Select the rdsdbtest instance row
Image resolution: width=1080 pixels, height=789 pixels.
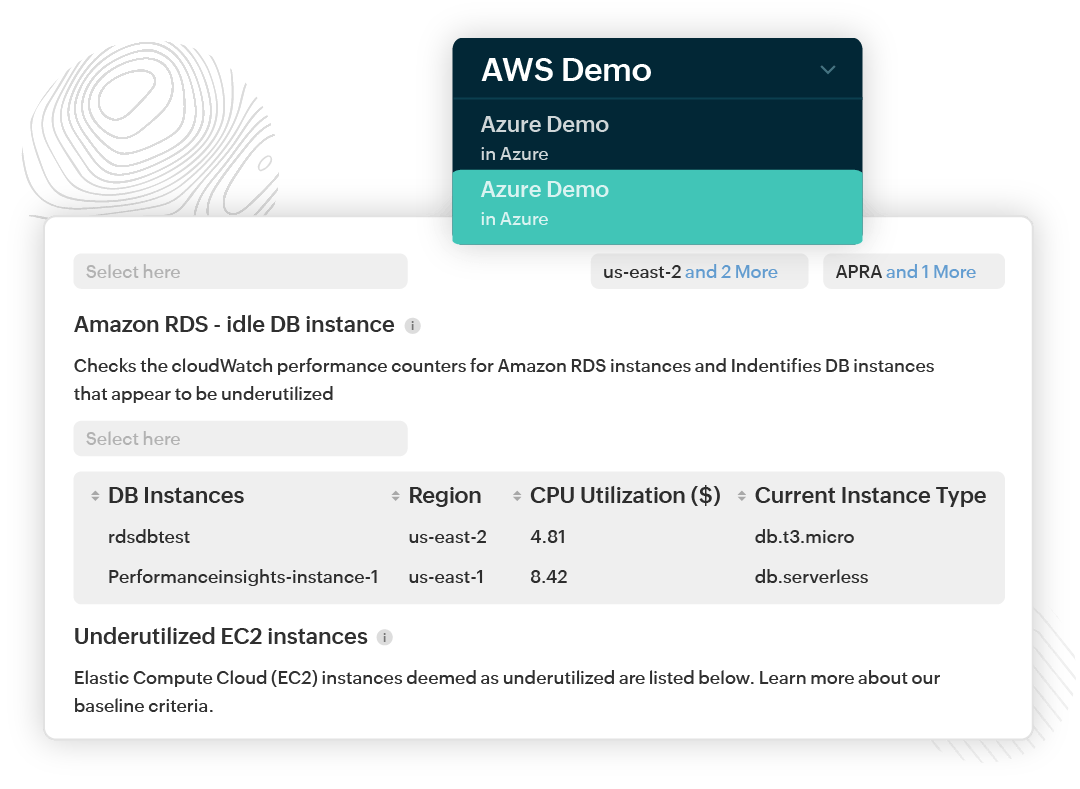[149, 537]
